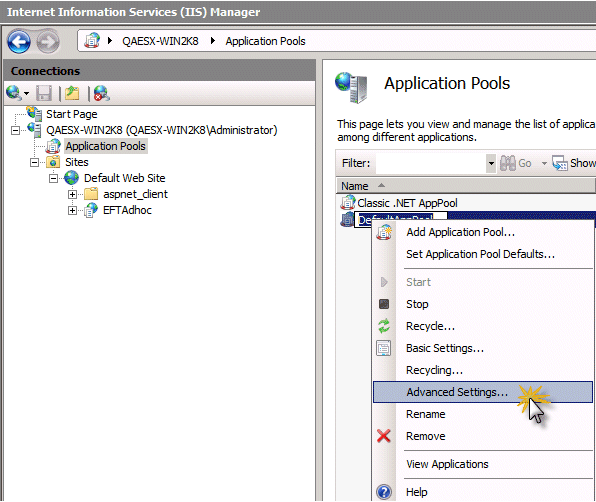Expand the aspnet_client folder node
This screenshot has height=502, width=596.
coord(72,194)
